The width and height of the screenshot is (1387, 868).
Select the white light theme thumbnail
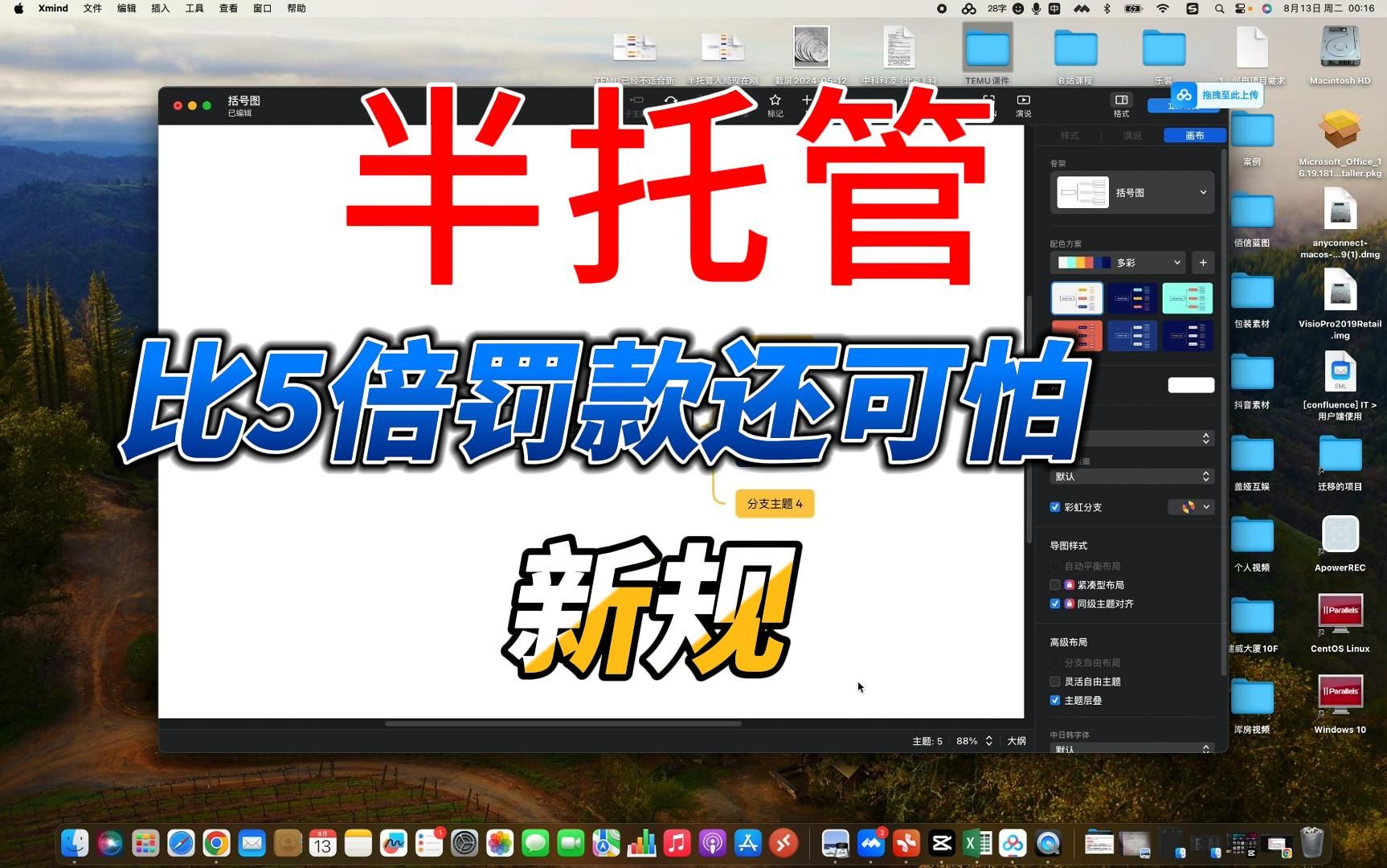[x=1077, y=298]
